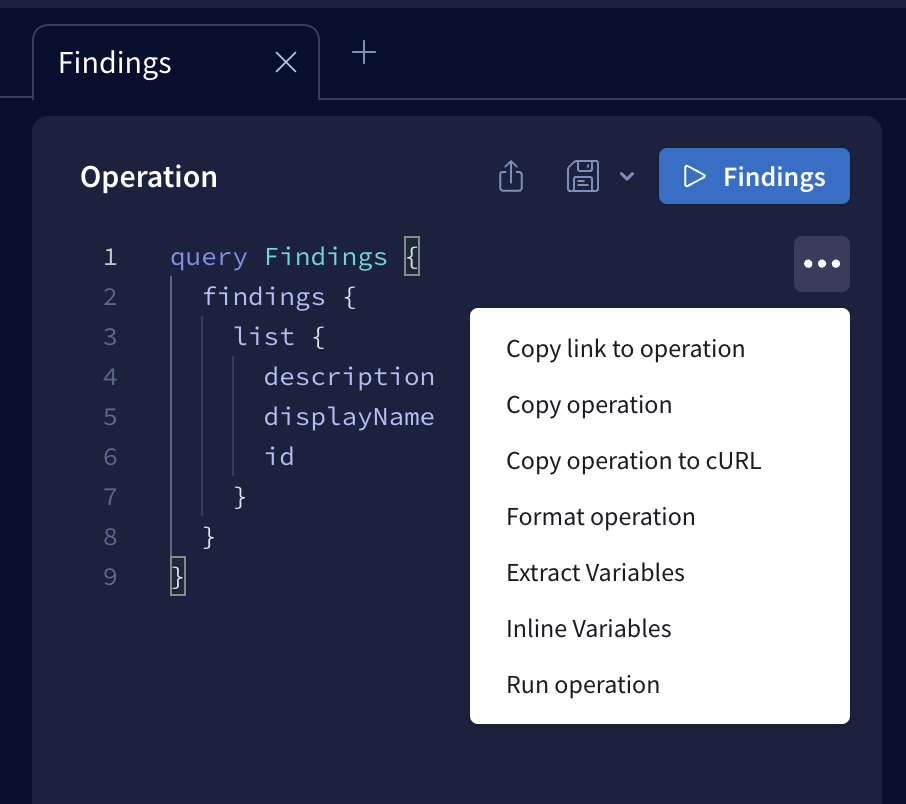Click the highlighted opening brace on line 1

click(x=412, y=256)
